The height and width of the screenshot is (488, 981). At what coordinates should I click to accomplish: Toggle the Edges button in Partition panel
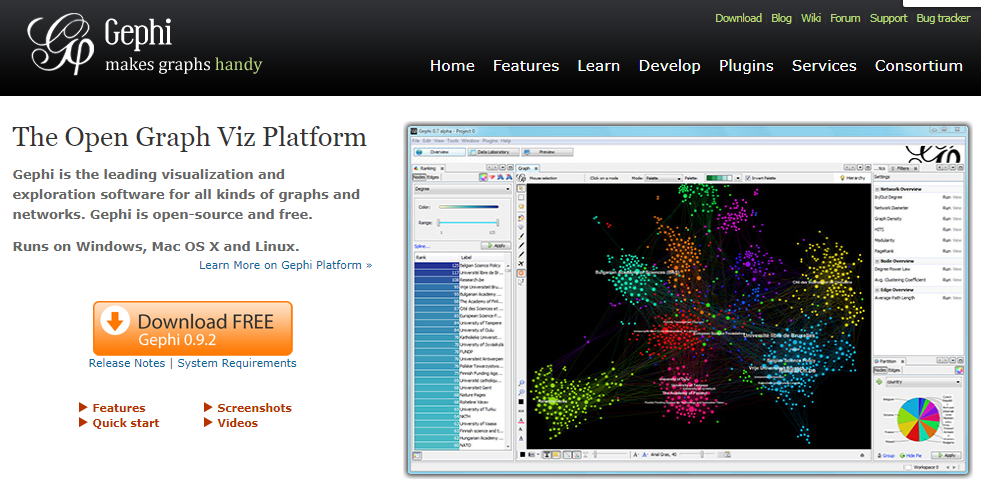tap(893, 369)
